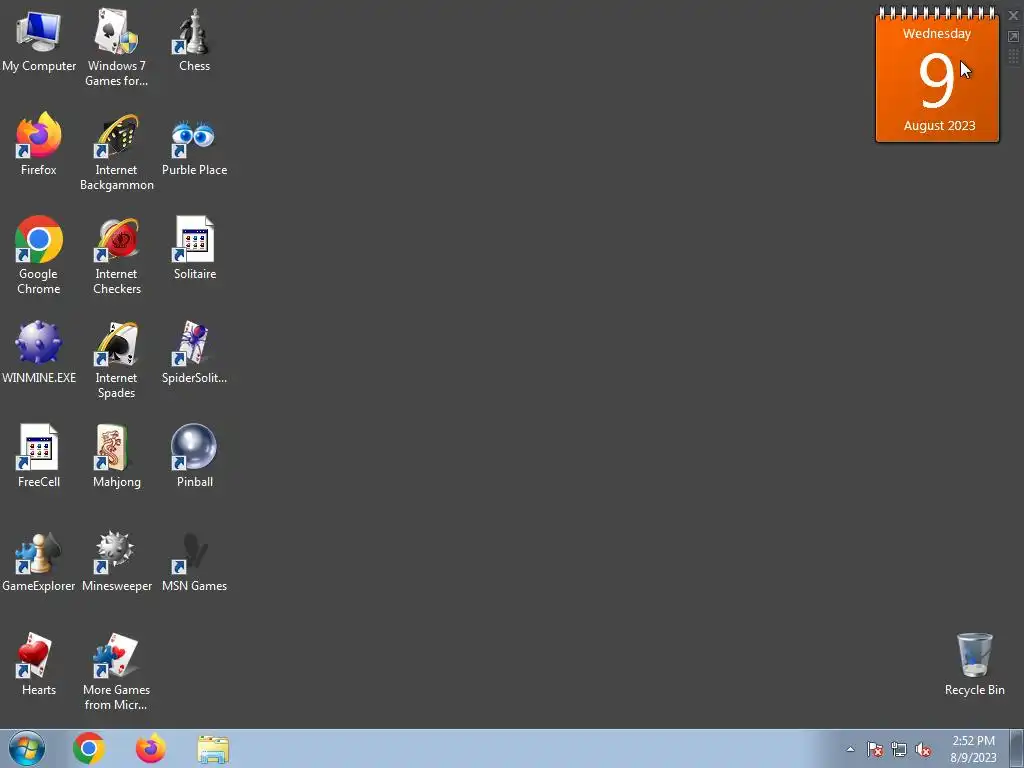This screenshot has height=768, width=1024.
Task: Click the FreeCell shortcut icon
Action: point(39,456)
